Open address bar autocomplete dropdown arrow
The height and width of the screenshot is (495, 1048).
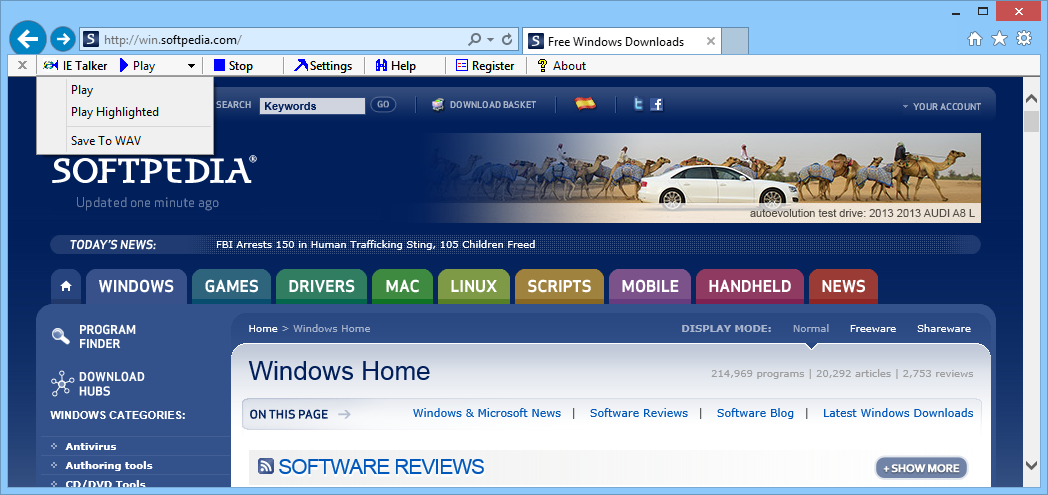[491, 39]
